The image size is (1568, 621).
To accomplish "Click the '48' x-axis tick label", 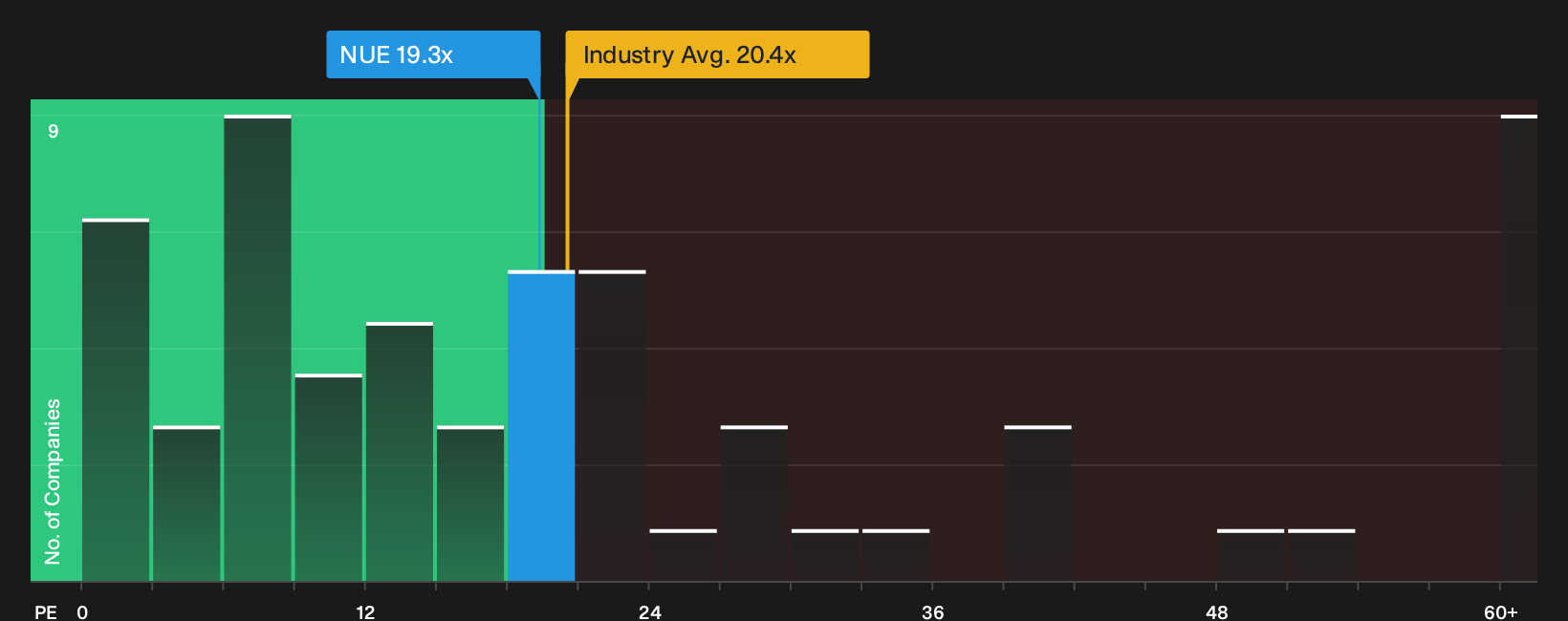I will click(x=1217, y=612).
